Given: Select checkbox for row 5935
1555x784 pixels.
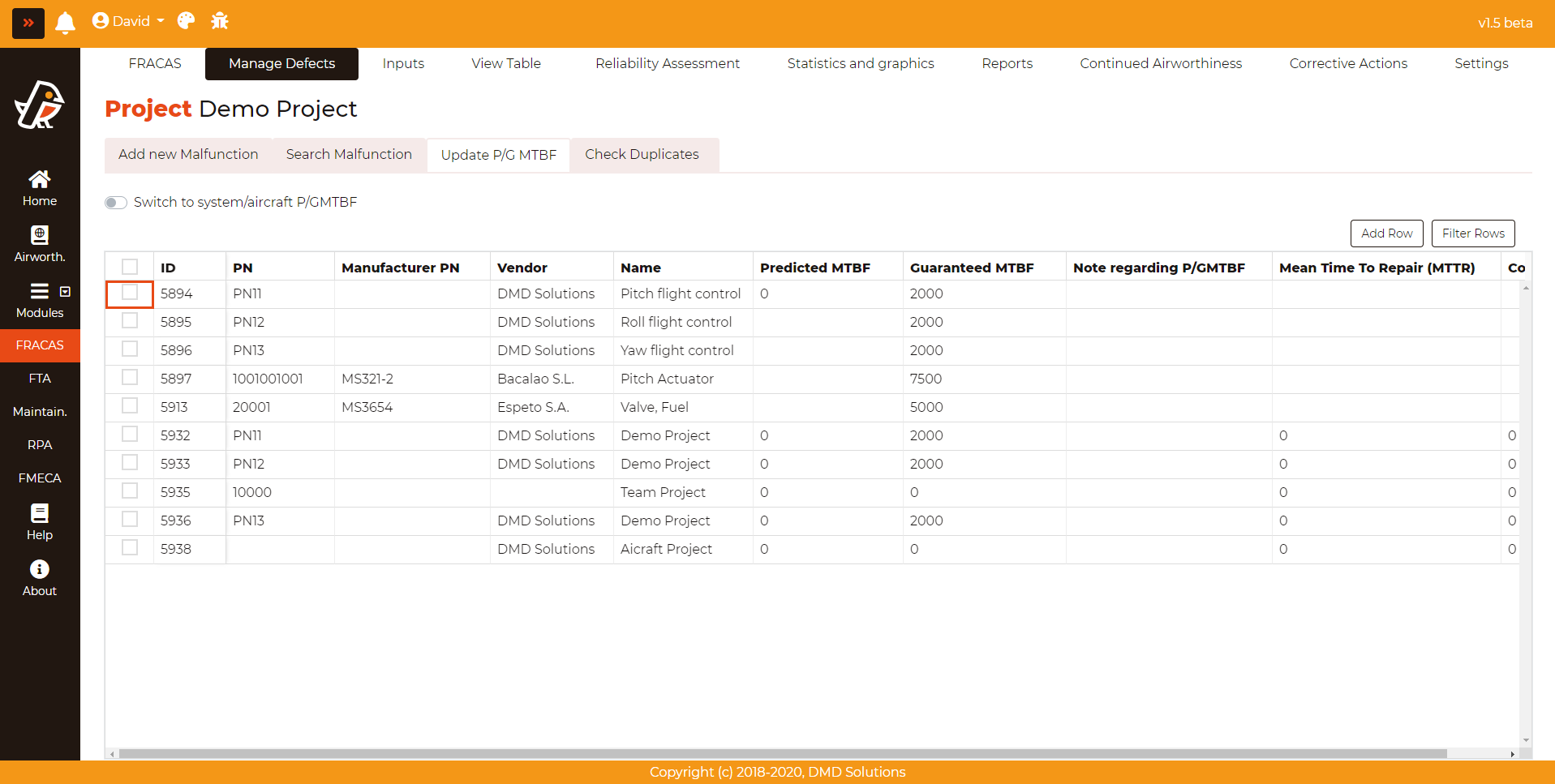Looking at the screenshot, I should coord(130,491).
